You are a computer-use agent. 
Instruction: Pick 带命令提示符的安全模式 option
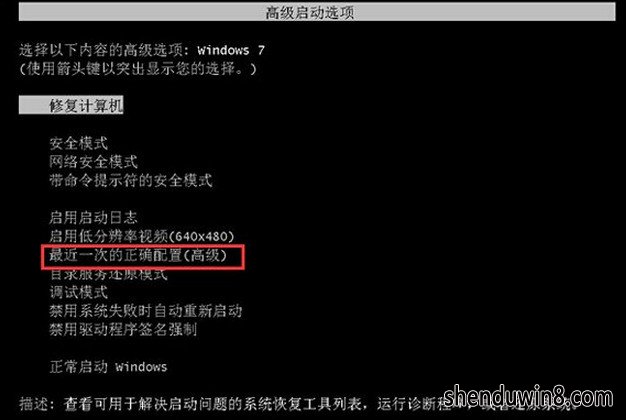[x=131, y=180]
